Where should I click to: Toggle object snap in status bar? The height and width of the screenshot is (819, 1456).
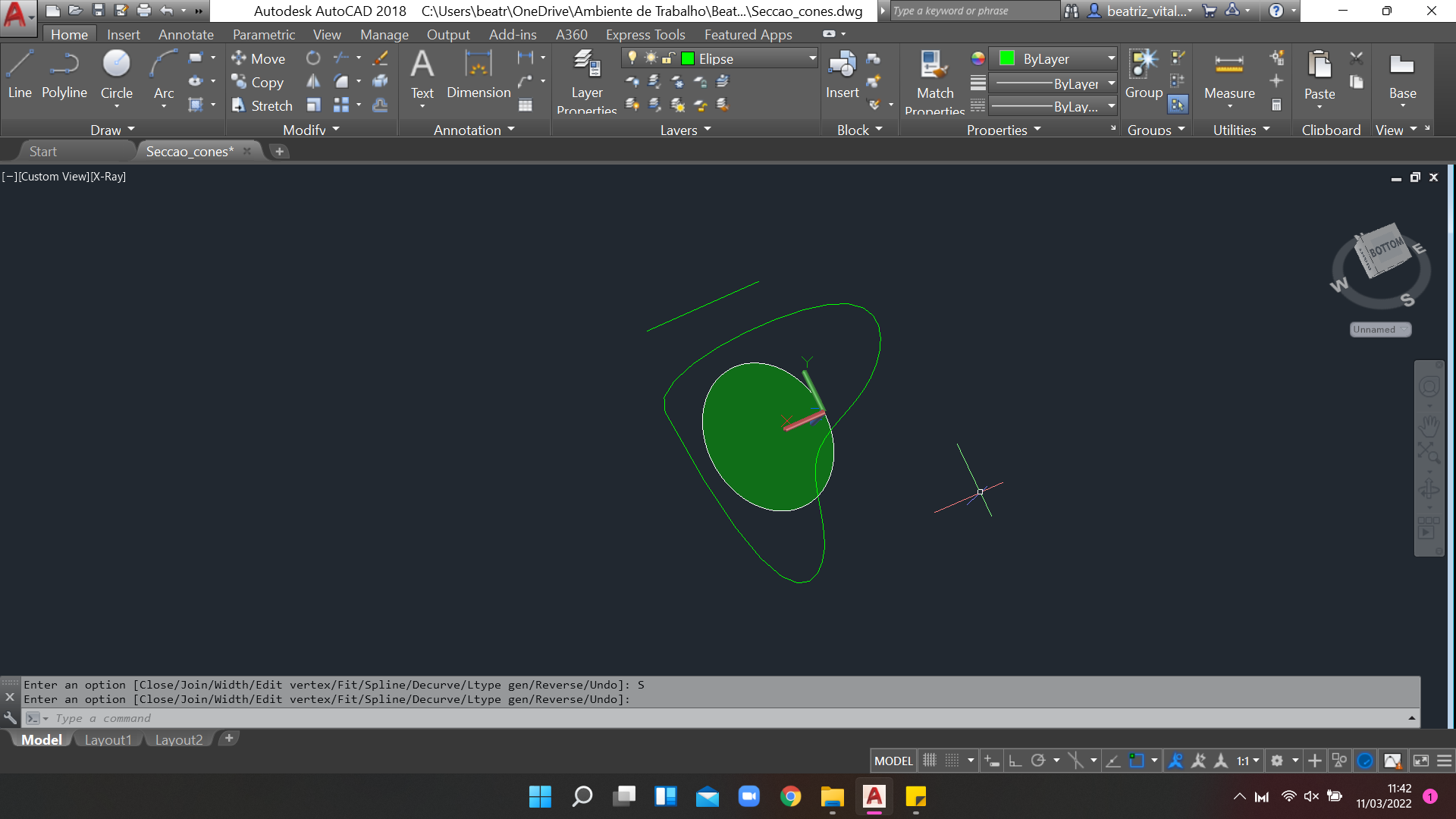coord(1137,761)
